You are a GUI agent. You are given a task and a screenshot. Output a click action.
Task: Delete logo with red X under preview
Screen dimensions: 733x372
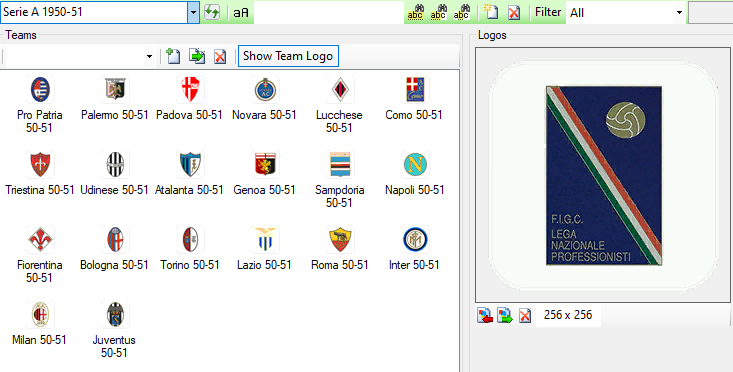(525, 316)
